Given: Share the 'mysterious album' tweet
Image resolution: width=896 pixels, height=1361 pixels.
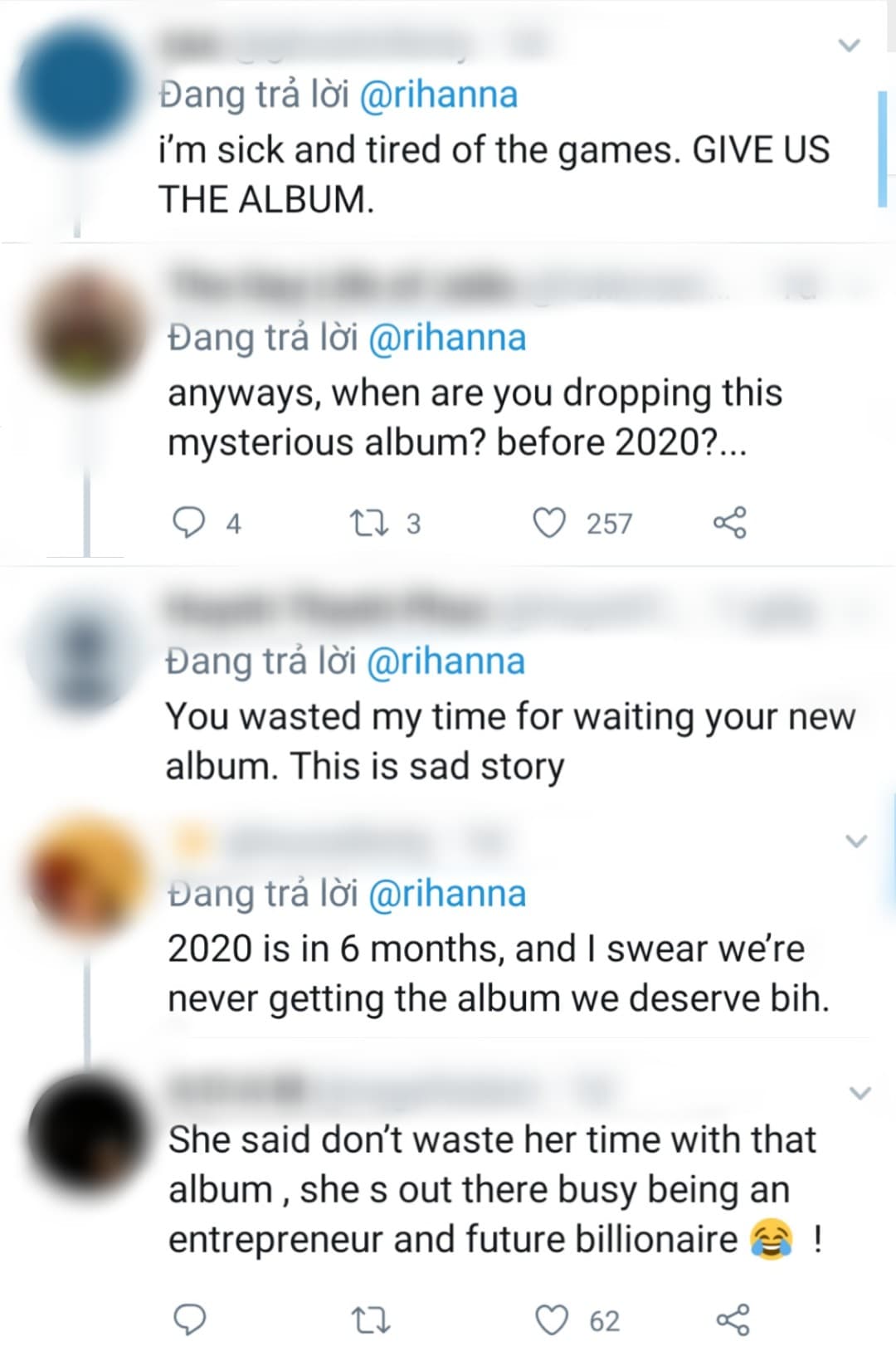Looking at the screenshot, I should pyautogui.click(x=730, y=523).
